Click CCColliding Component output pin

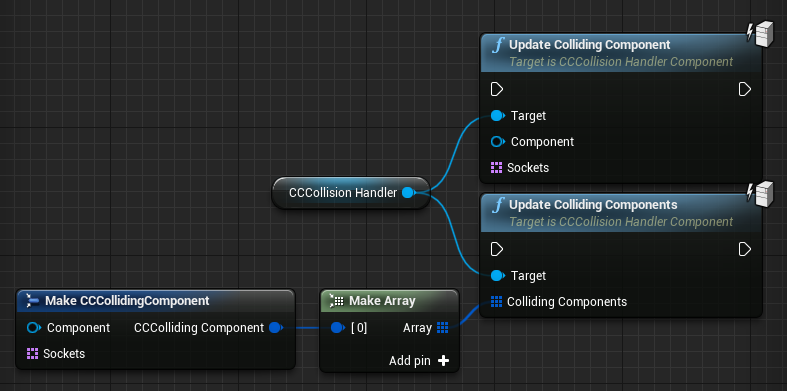pos(276,328)
